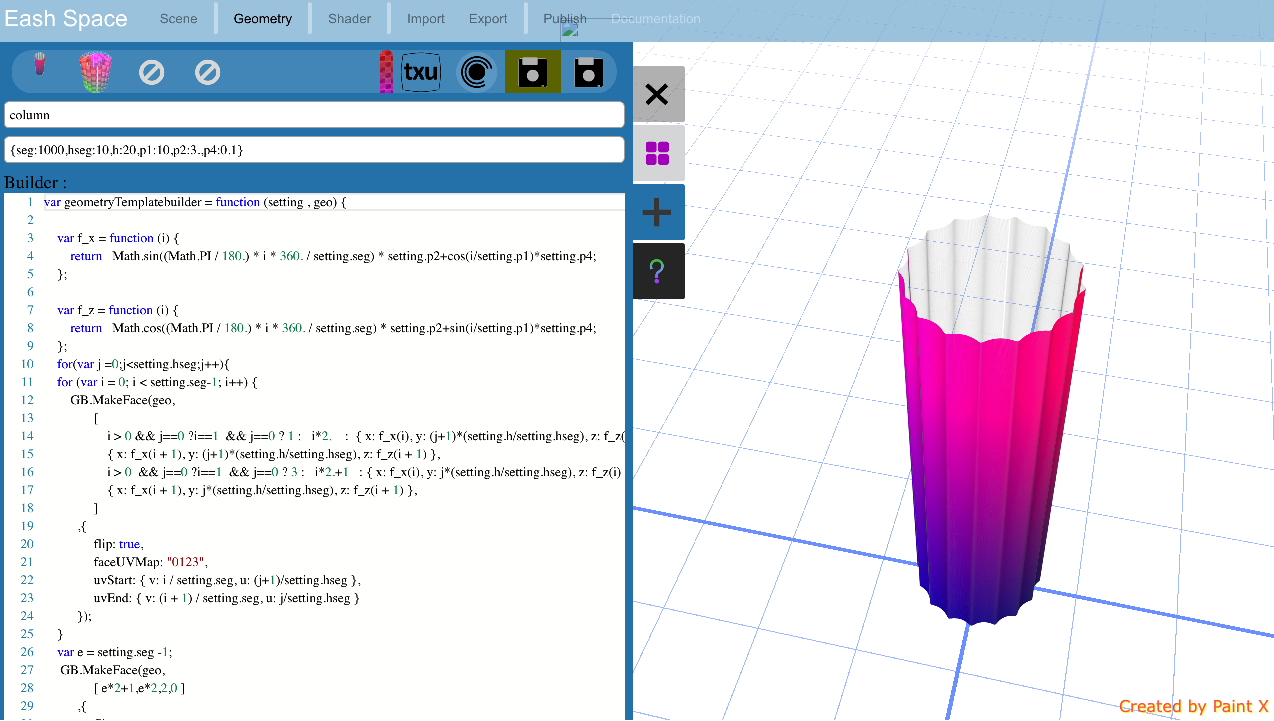The height and width of the screenshot is (721, 1274).
Task: Open the Export menu item
Action: [488, 19]
